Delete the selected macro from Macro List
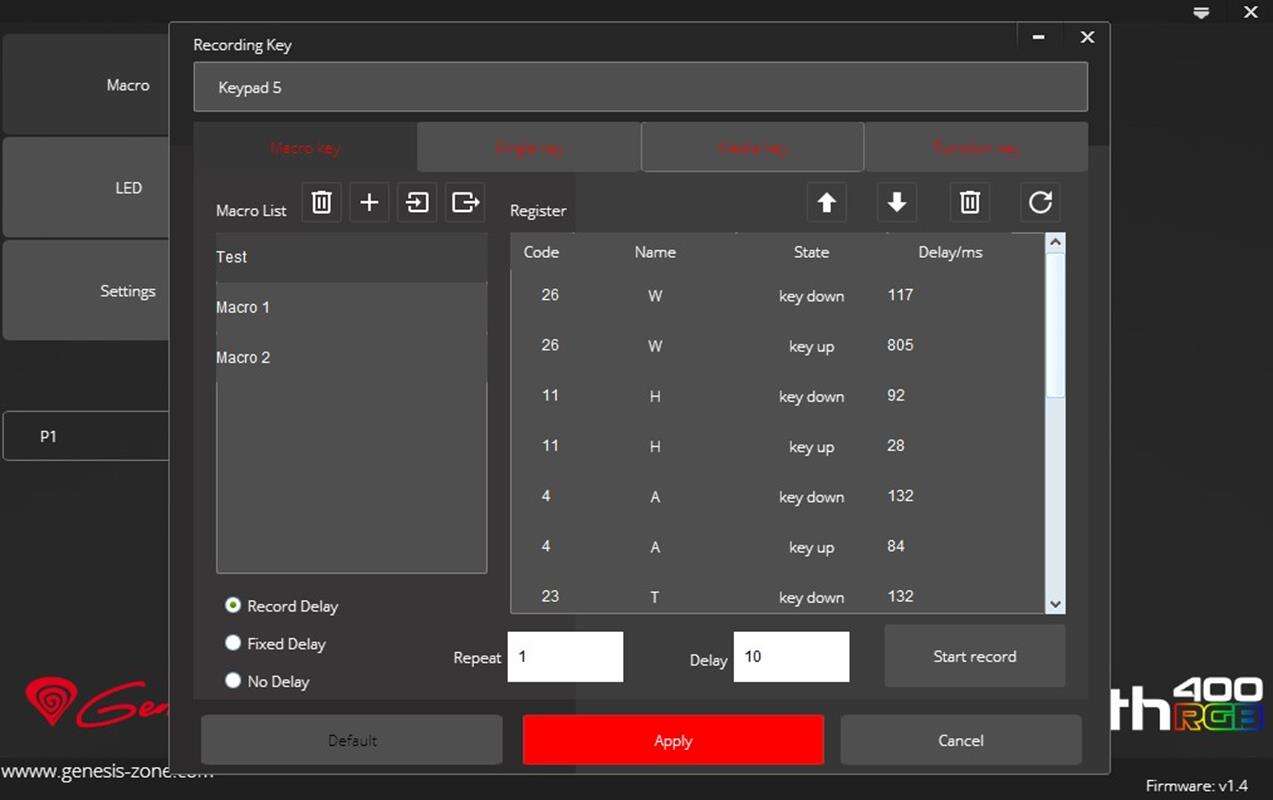The image size is (1273, 800). [x=321, y=202]
